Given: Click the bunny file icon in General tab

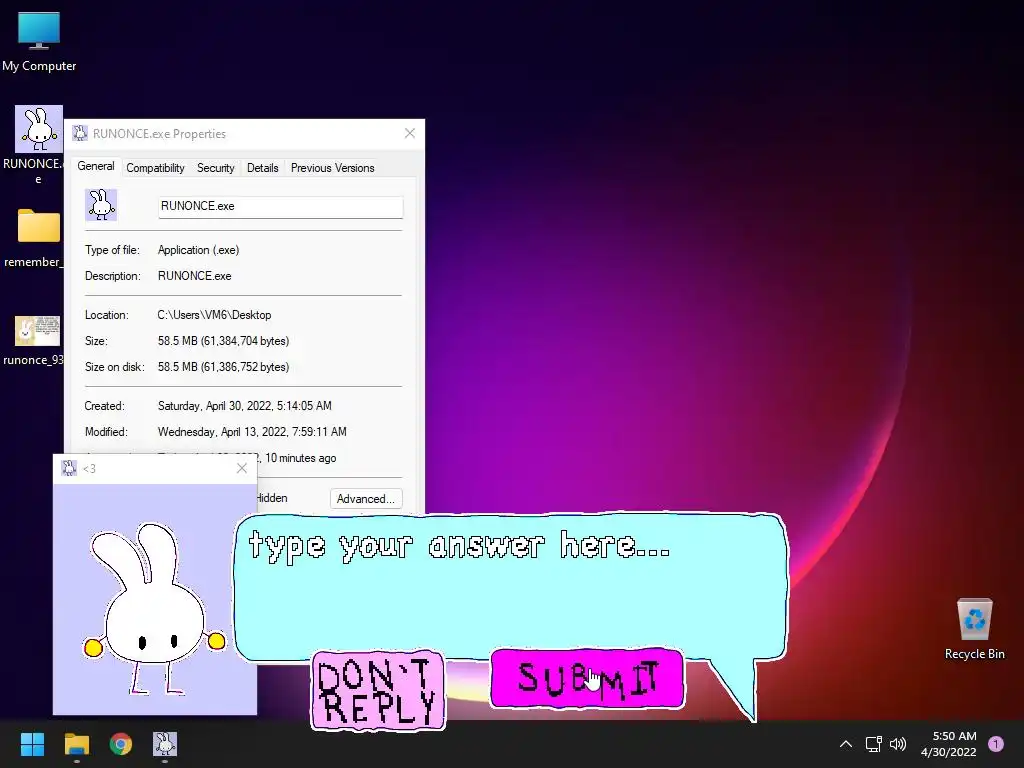Looking at the screenshot, I should pos(101,205).
